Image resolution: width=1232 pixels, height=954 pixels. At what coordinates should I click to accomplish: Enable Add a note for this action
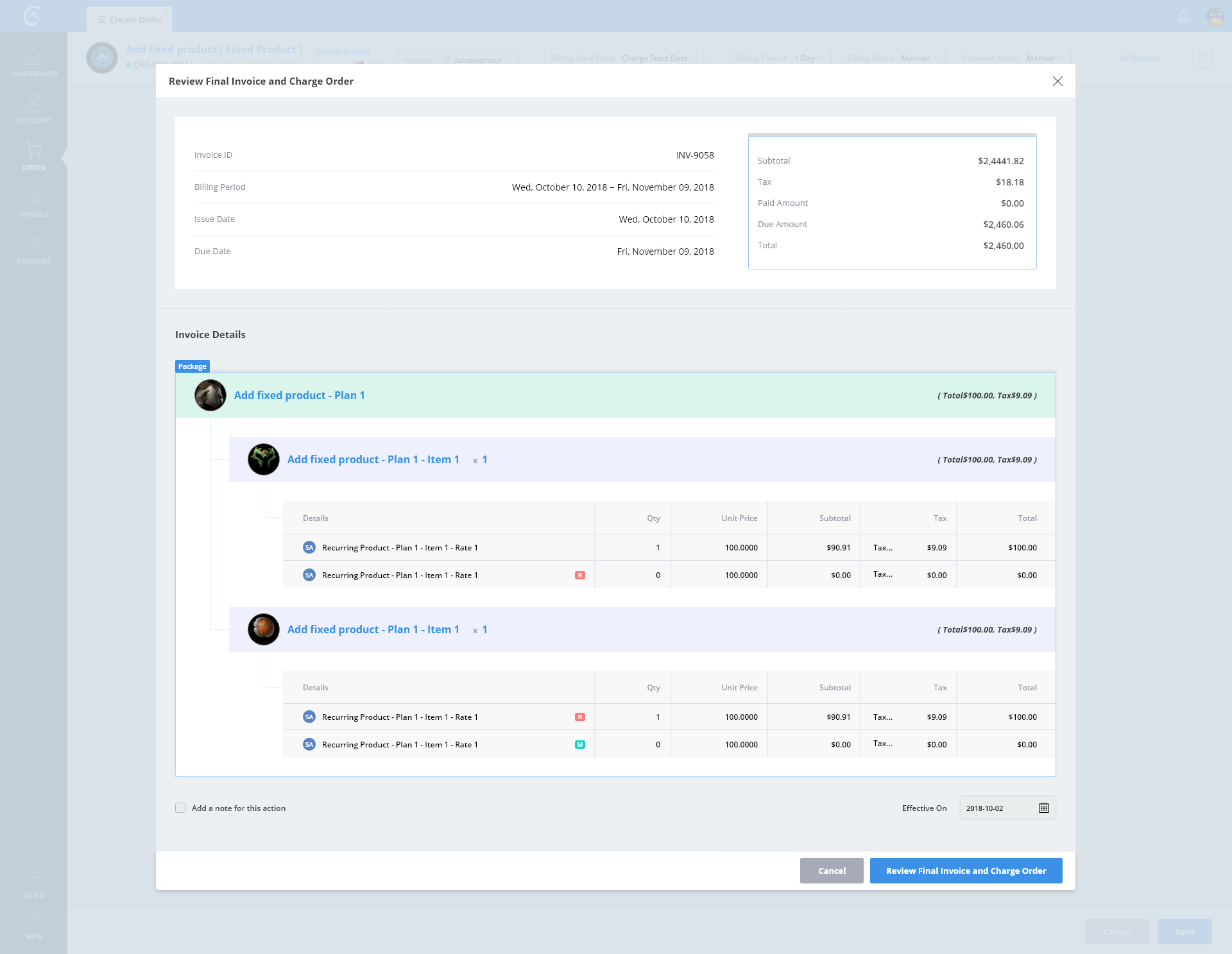pos(180,808)
